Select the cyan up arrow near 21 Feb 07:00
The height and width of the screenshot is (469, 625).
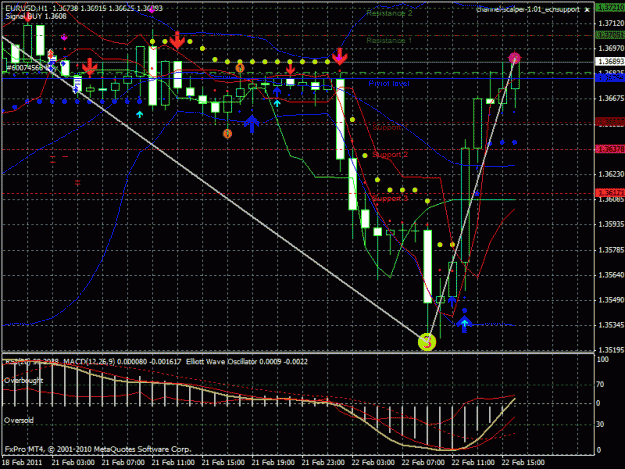(x=139, y=114)
